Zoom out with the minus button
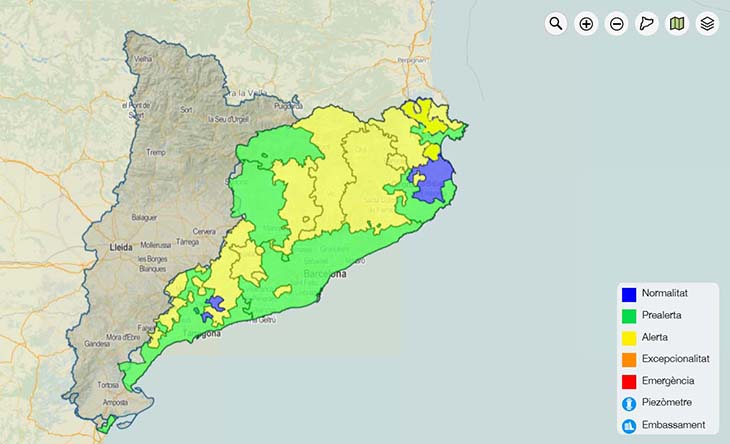The width and height of the screenshot is (730, 444). coord(617,23)
